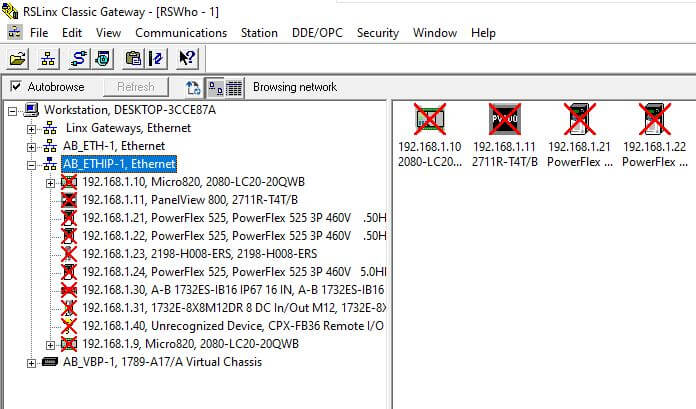Open the Window menu
This screenshot has height=409, width=696.
(435, 33)
